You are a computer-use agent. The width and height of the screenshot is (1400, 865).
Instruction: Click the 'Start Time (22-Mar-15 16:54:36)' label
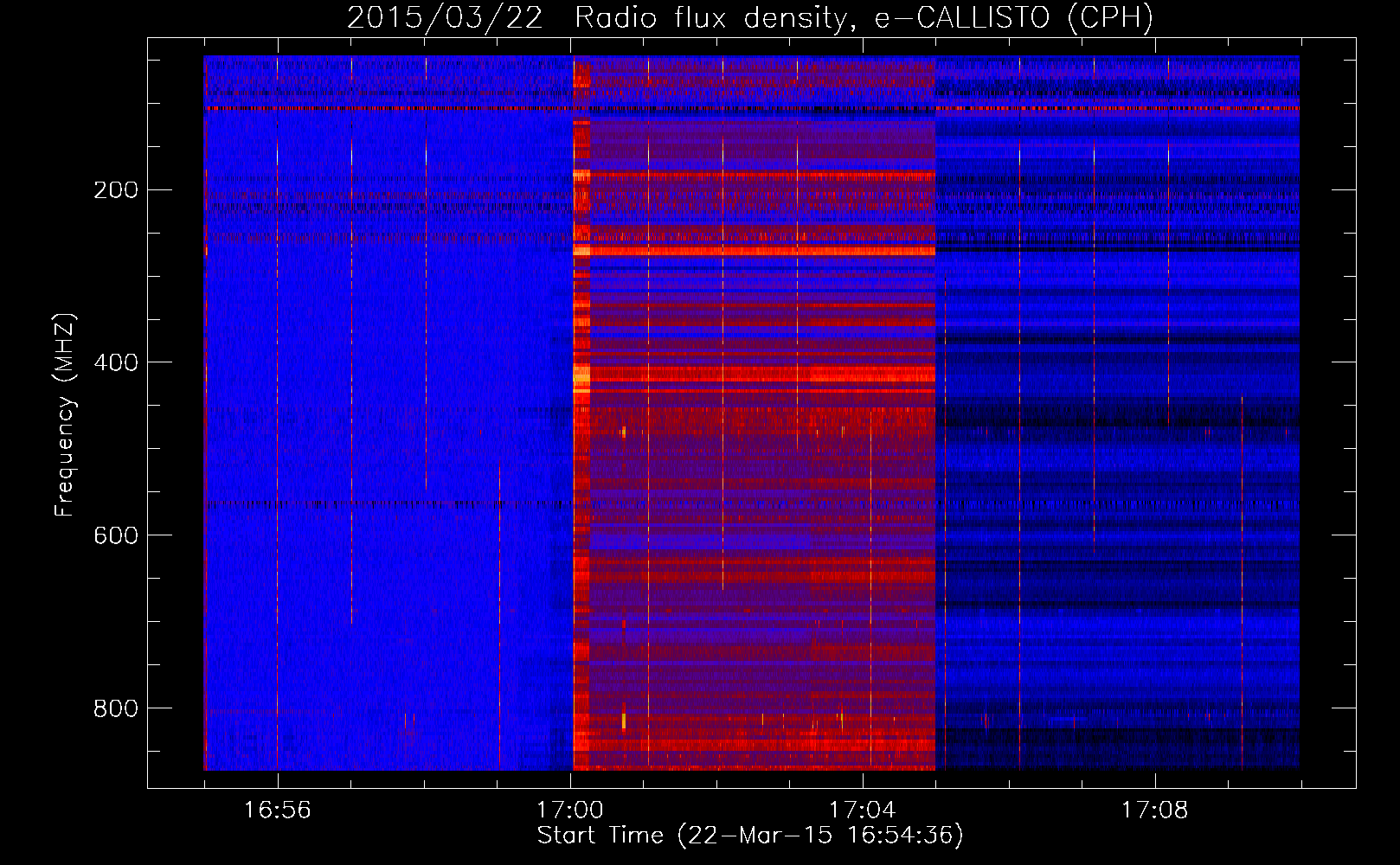(750, 836)
